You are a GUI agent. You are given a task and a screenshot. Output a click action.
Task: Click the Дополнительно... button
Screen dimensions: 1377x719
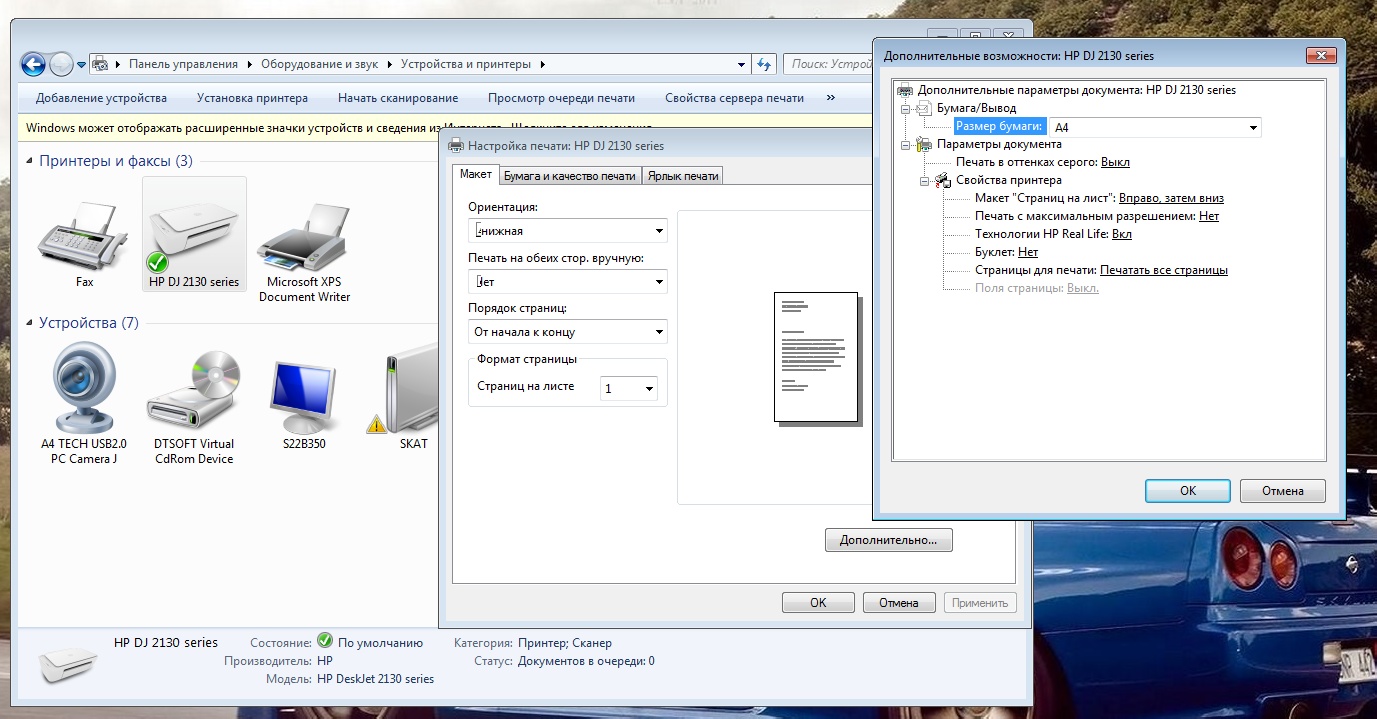pyautogui.click(x=888, y=540)
